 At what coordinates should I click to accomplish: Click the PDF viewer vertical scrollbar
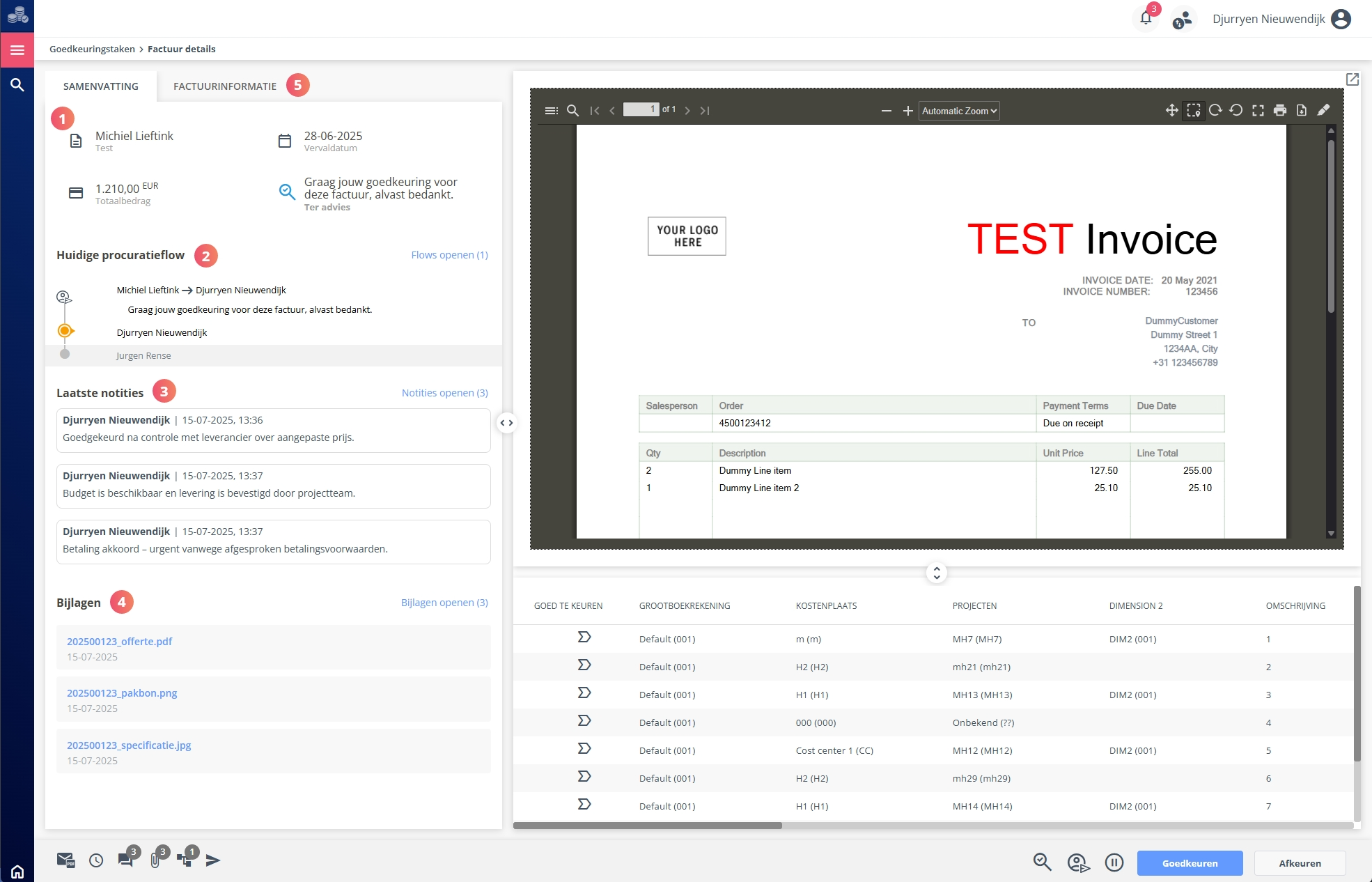point(1330,226)
